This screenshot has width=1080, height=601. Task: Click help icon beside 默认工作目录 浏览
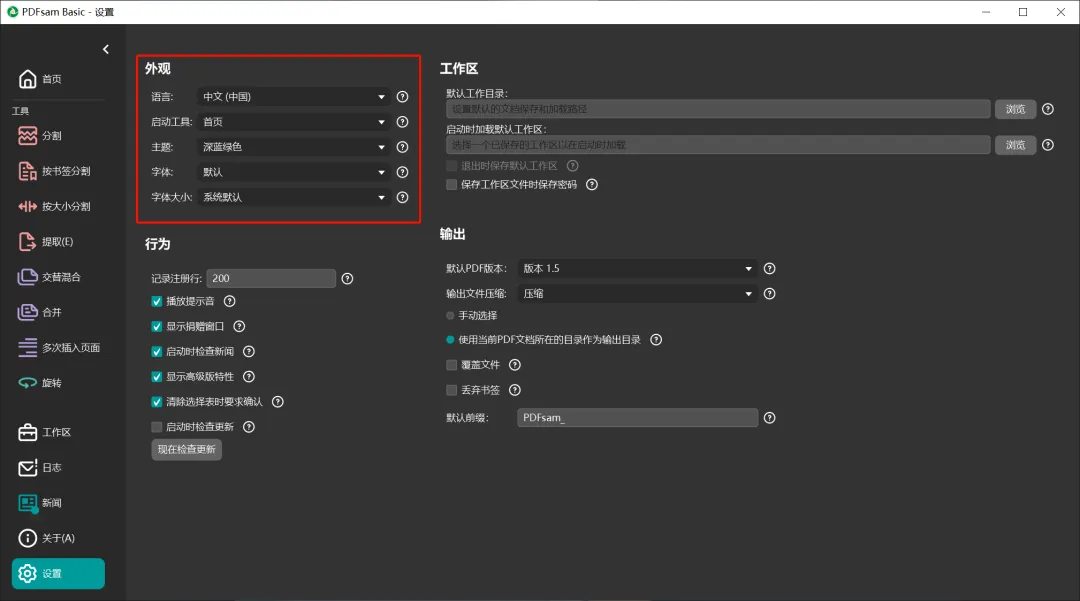point(1048,109)
